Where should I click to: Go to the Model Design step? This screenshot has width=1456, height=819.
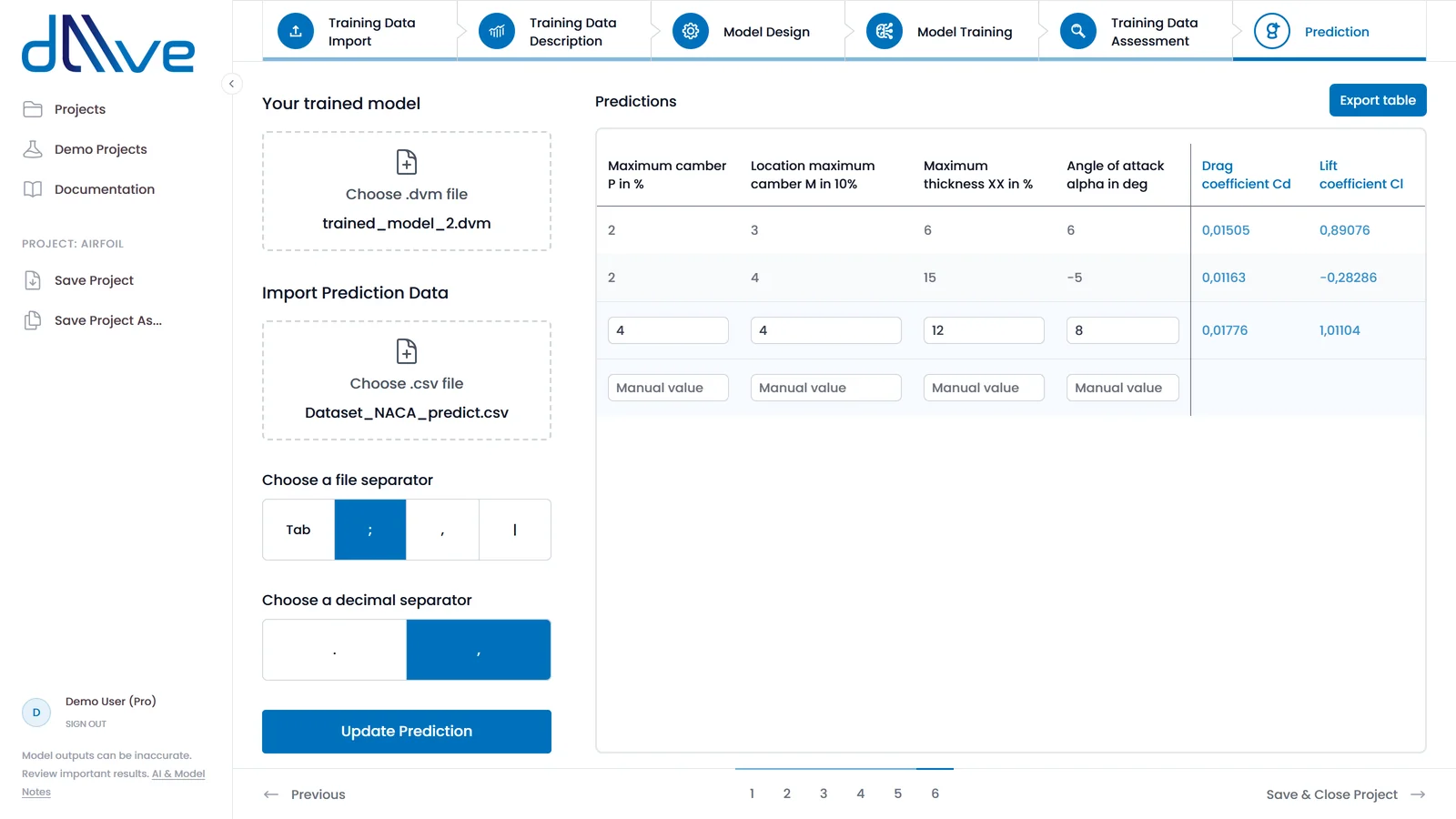click(747, 31)
